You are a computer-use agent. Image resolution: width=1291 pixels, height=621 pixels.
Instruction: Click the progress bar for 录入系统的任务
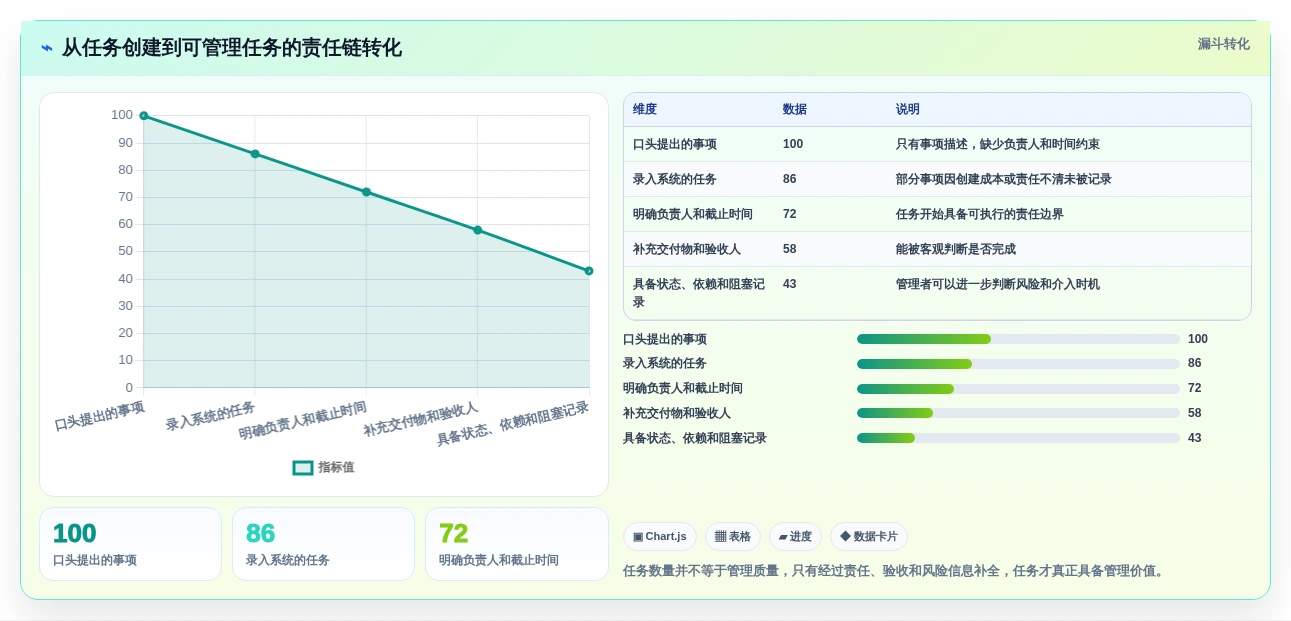click(1018, 364)
